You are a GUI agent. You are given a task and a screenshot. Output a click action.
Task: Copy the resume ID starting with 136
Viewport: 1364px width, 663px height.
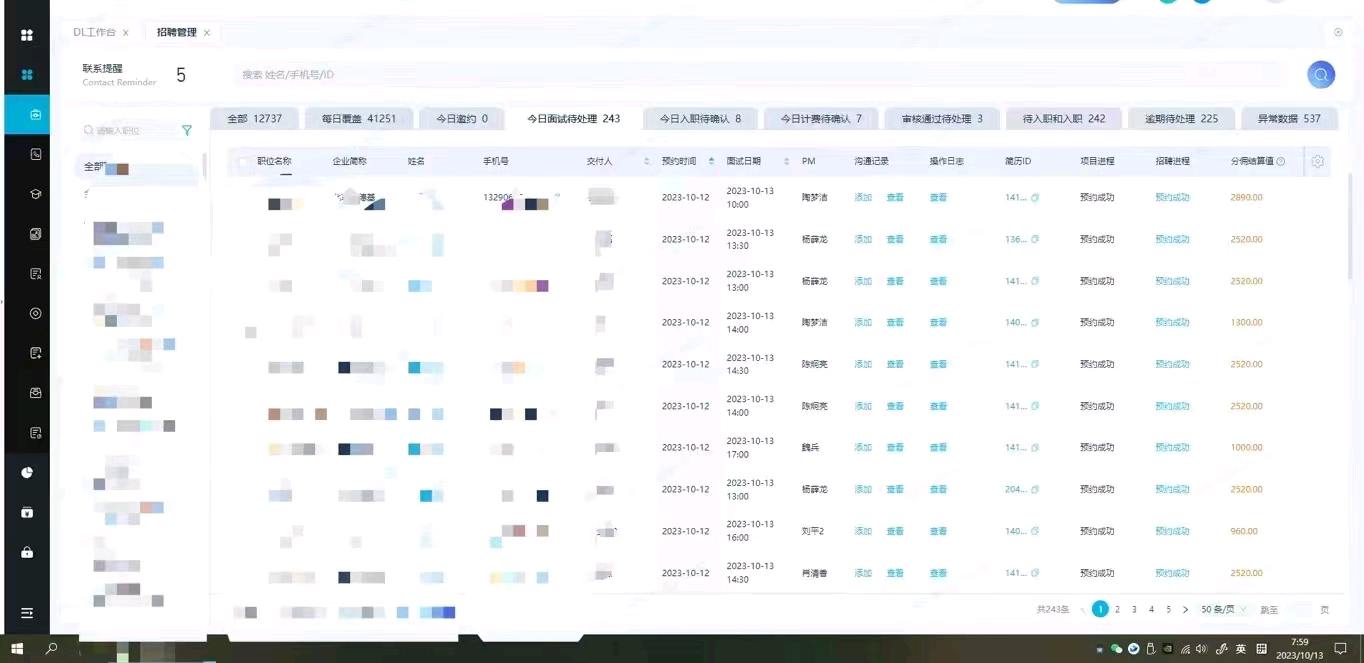pos(1035,240)
